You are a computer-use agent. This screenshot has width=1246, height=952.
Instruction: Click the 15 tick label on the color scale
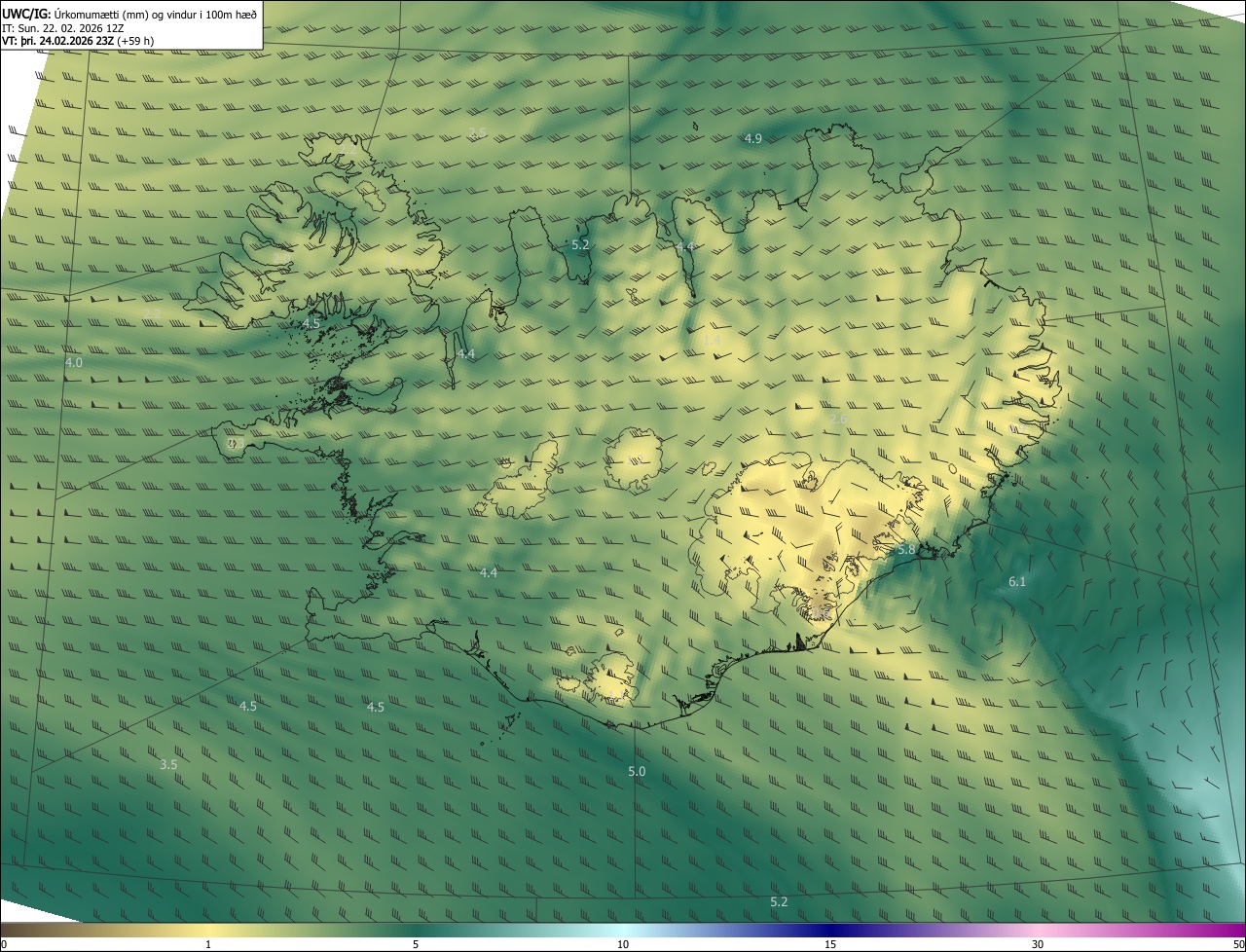830,944
